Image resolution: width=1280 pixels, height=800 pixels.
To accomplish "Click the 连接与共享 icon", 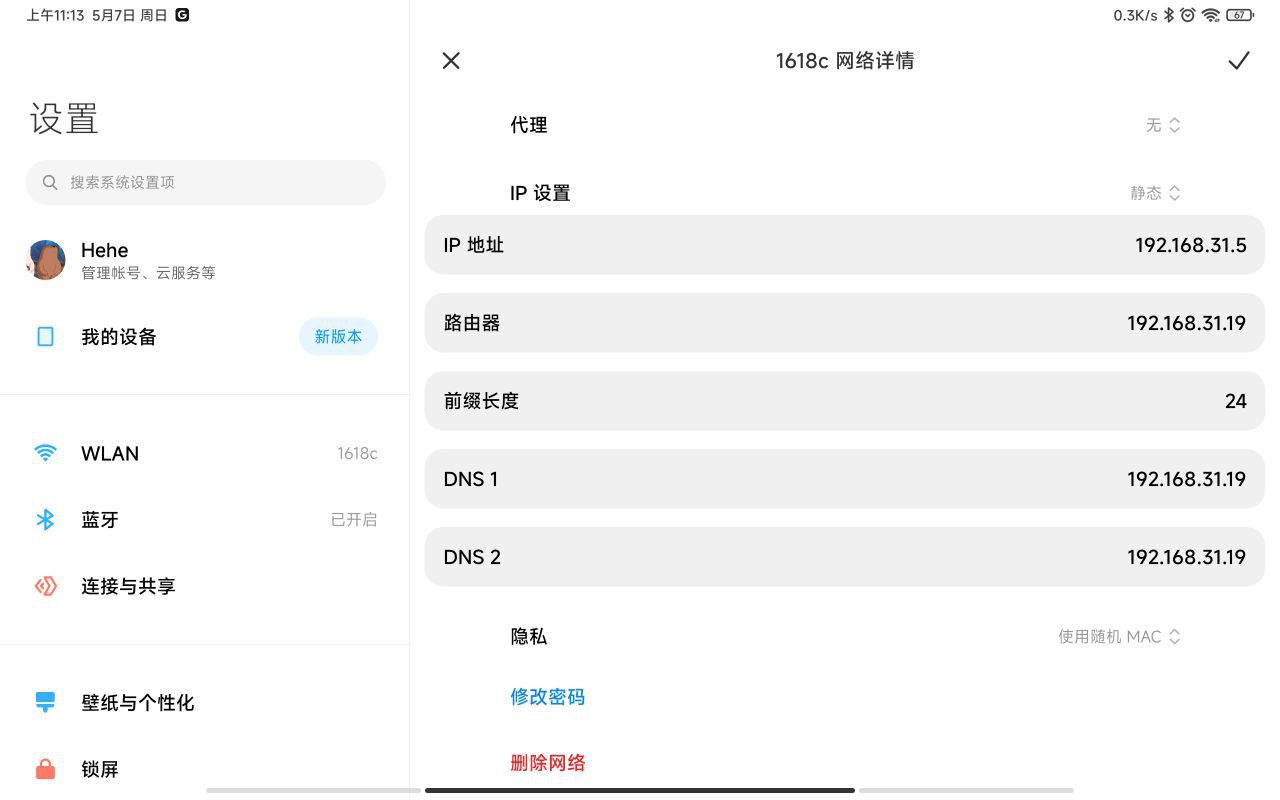I will pos(45,586).
